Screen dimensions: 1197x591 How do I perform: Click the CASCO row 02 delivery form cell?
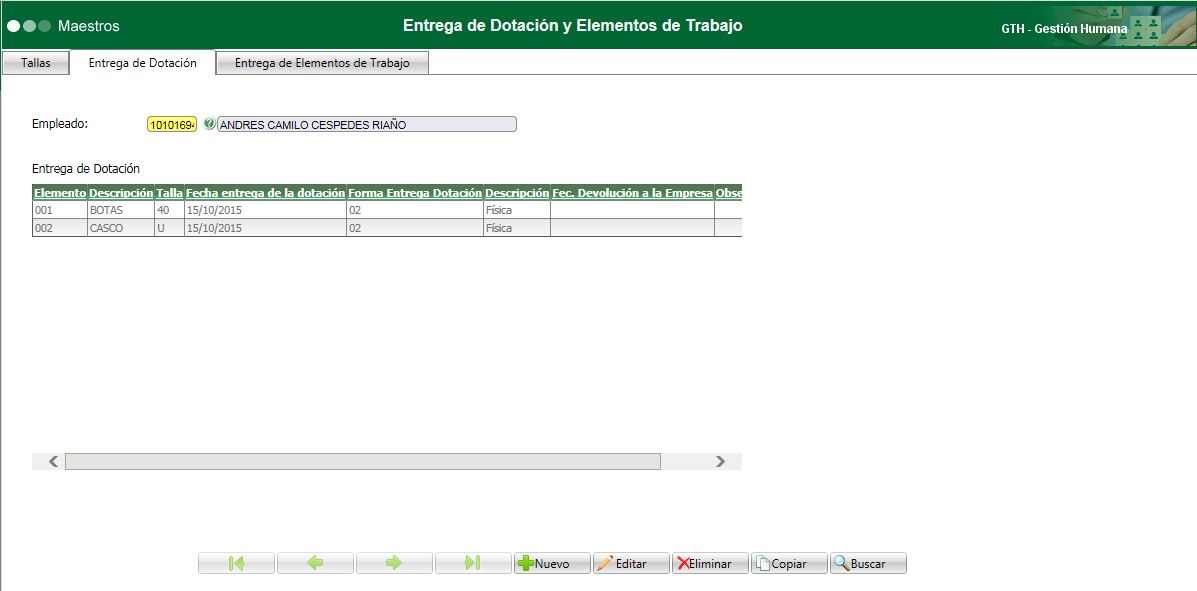click(415, 228)
